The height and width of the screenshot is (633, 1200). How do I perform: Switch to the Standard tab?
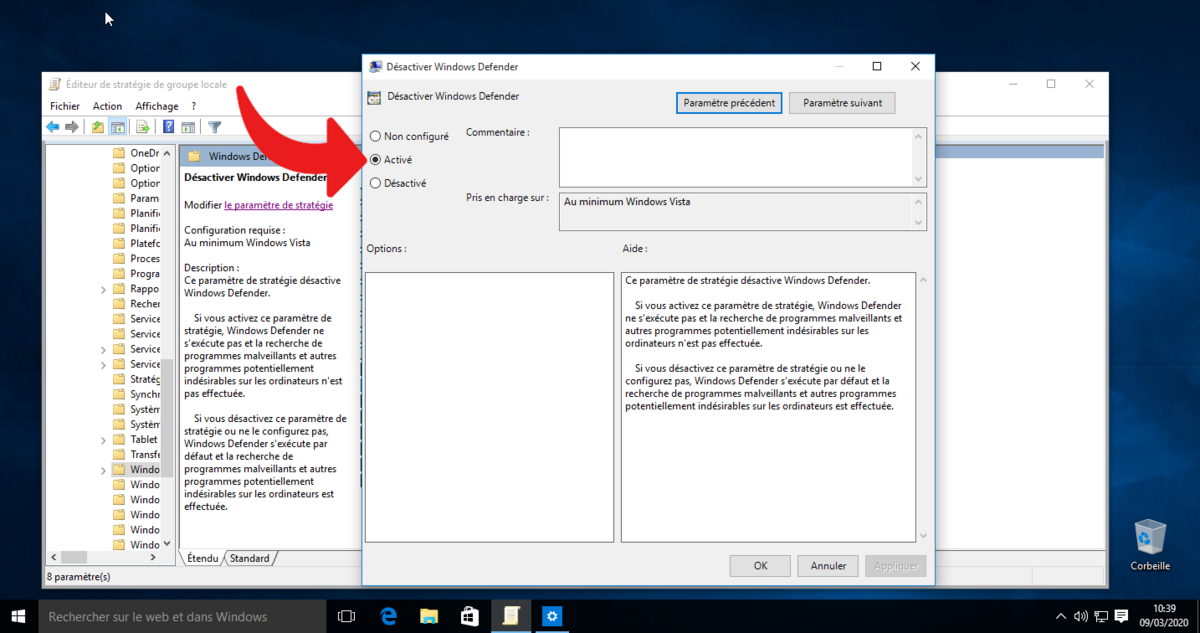(249, 558)
